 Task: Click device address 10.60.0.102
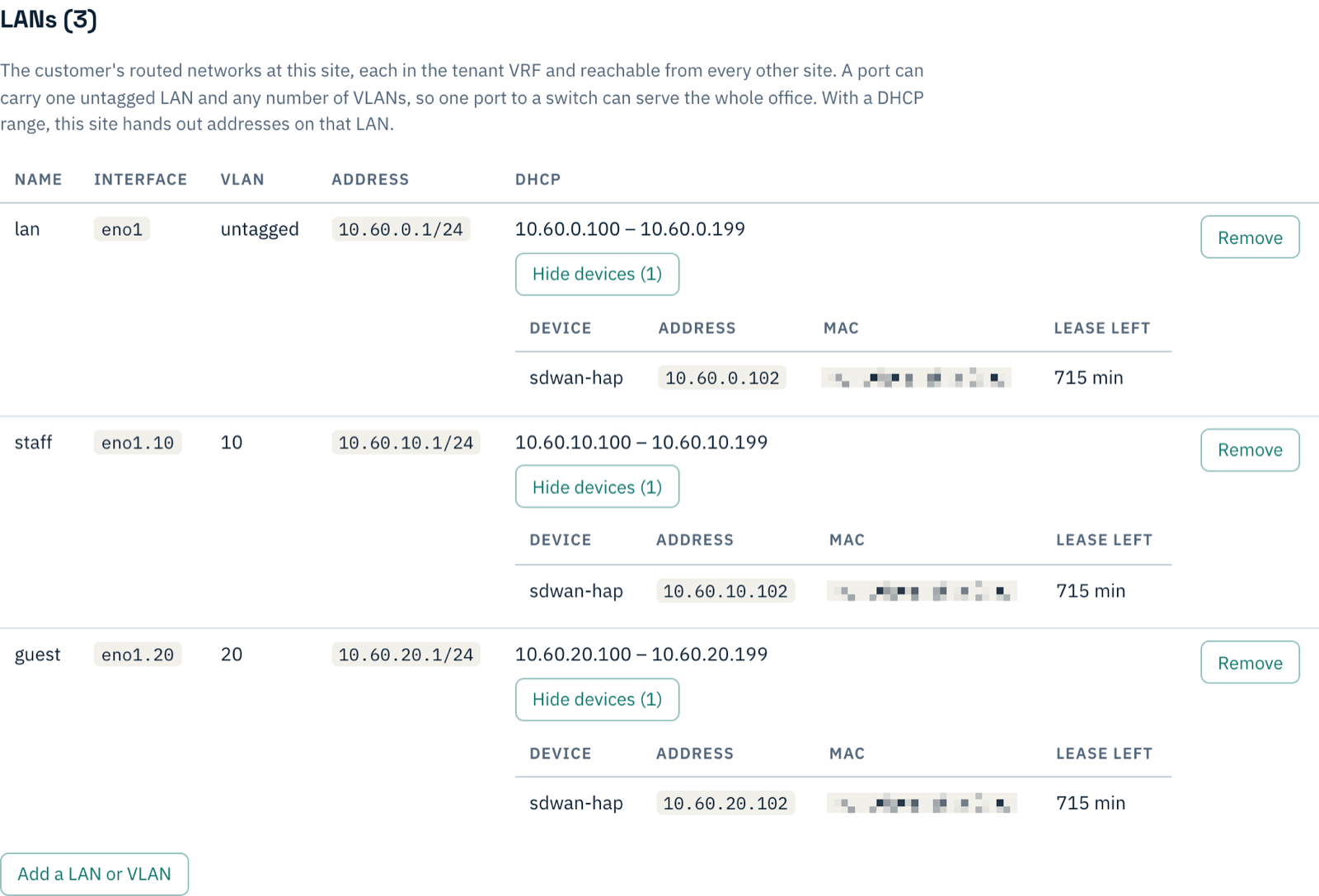pyautogui.click(x=722, y=378)
